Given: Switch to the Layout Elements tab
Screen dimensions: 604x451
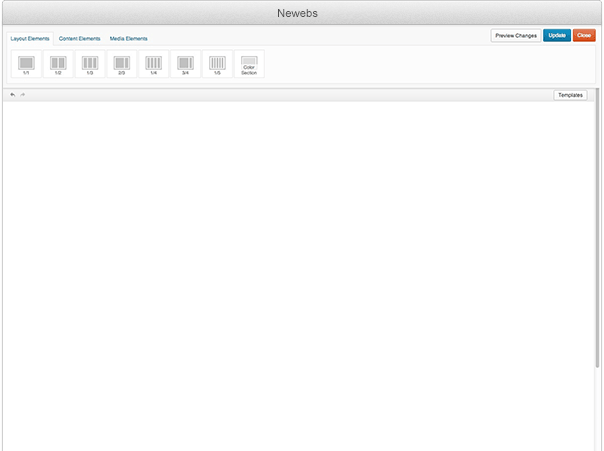Looking at the screenshot, I should (30, 38).
